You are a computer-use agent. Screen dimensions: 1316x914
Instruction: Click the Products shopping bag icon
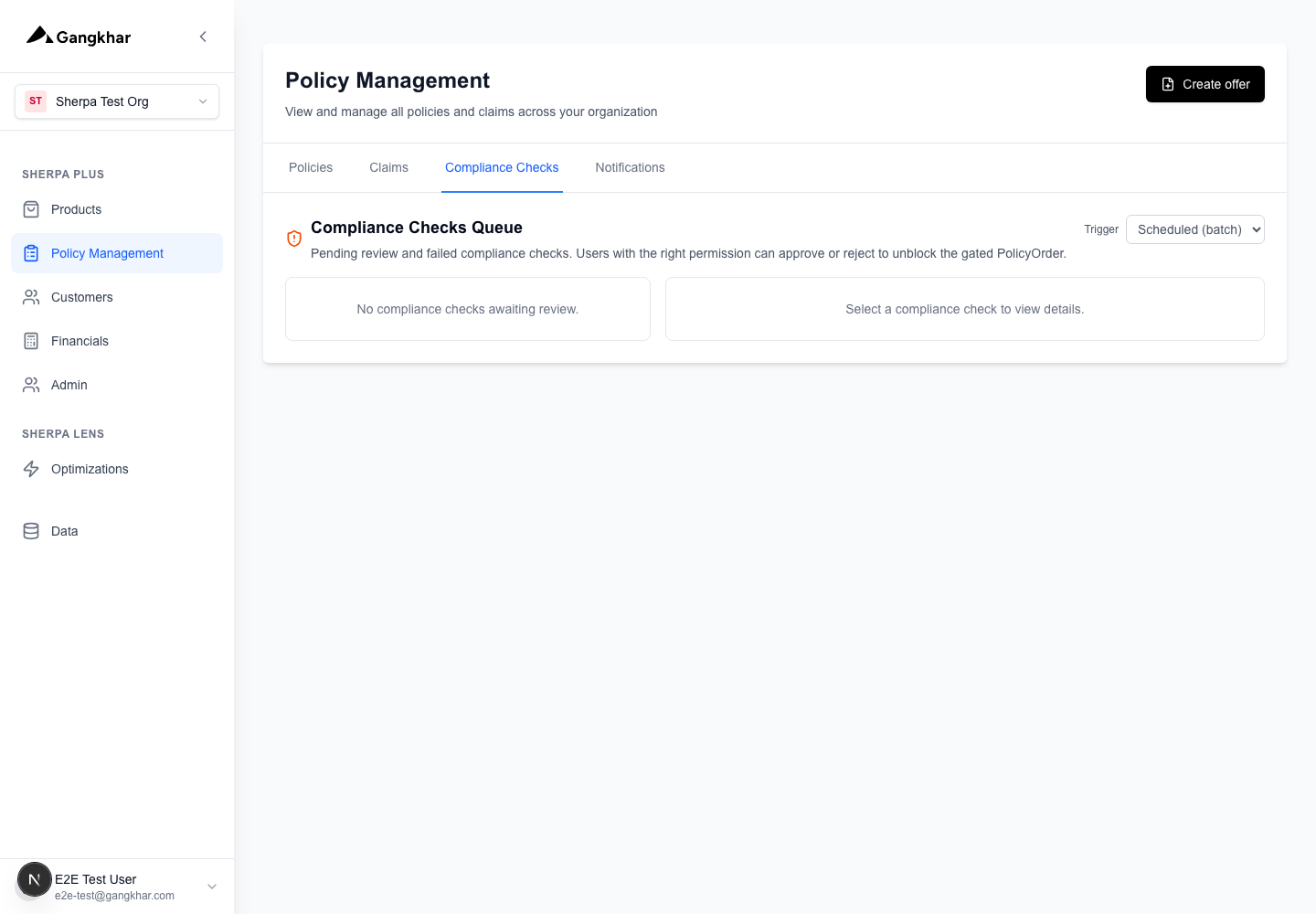(x=31, y=209)
